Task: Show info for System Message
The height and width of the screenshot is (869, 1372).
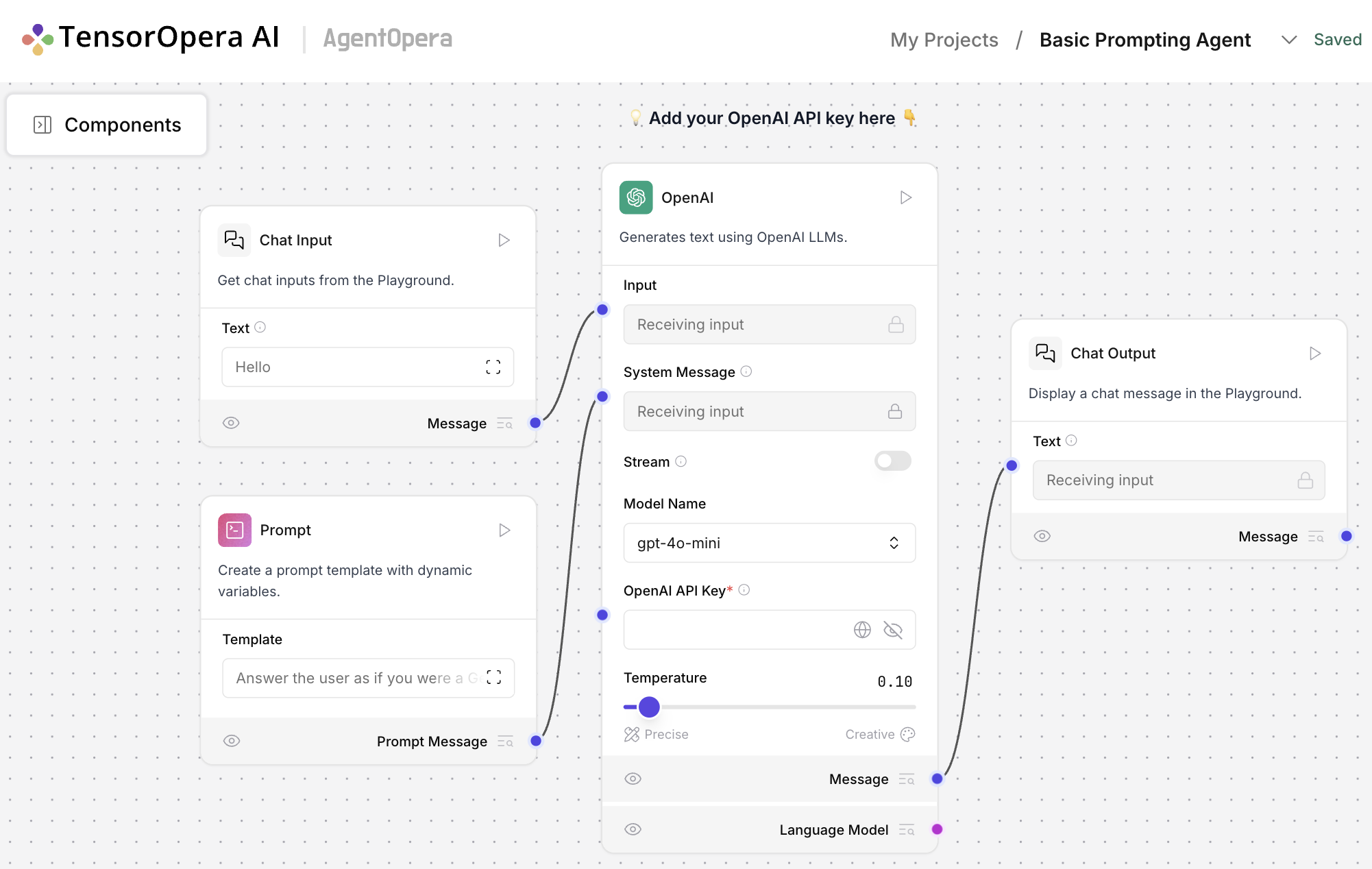Action: tap(746, 371)
